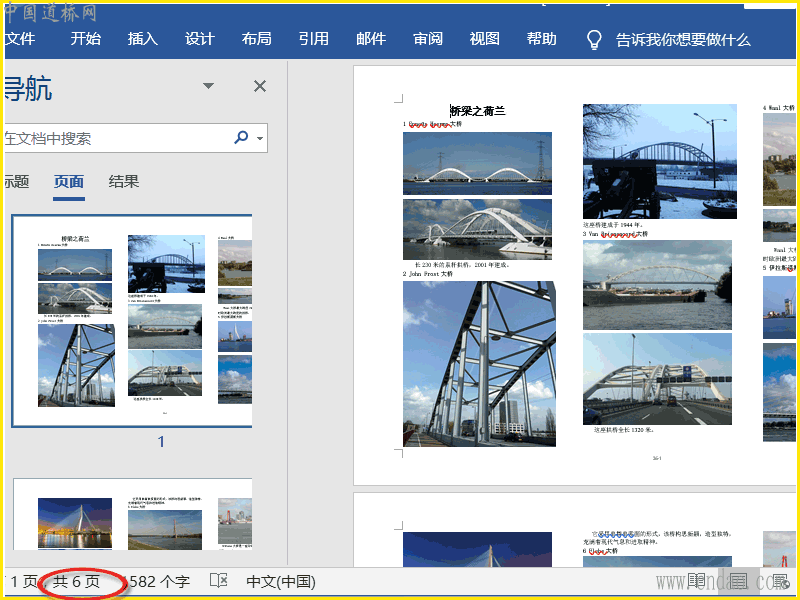
Task: Switch to the 开始 ribbon tab
Action: tap(85, 39)
